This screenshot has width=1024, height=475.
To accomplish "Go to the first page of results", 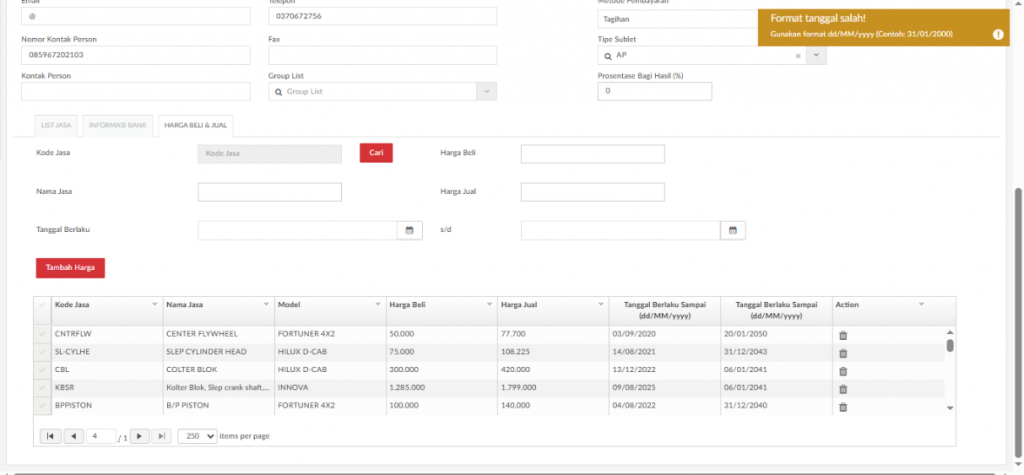I will tap(50, 436).
